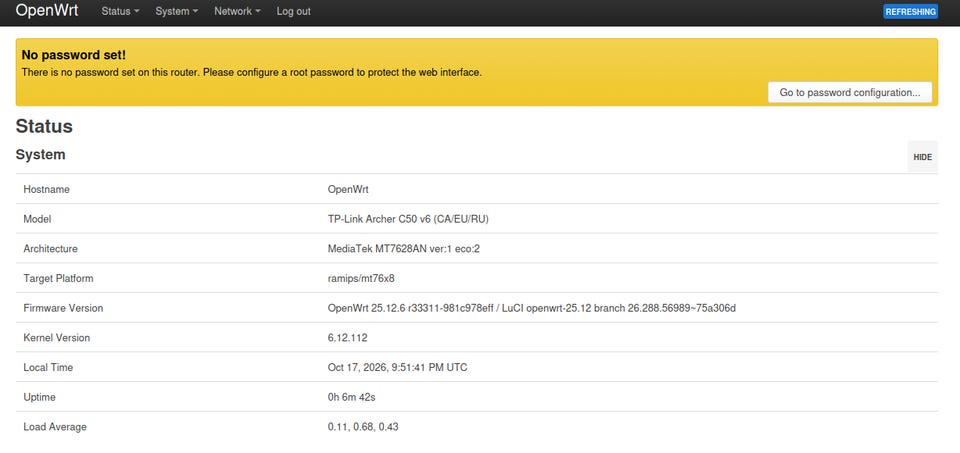Click the Uptime row label

point(39,397)
